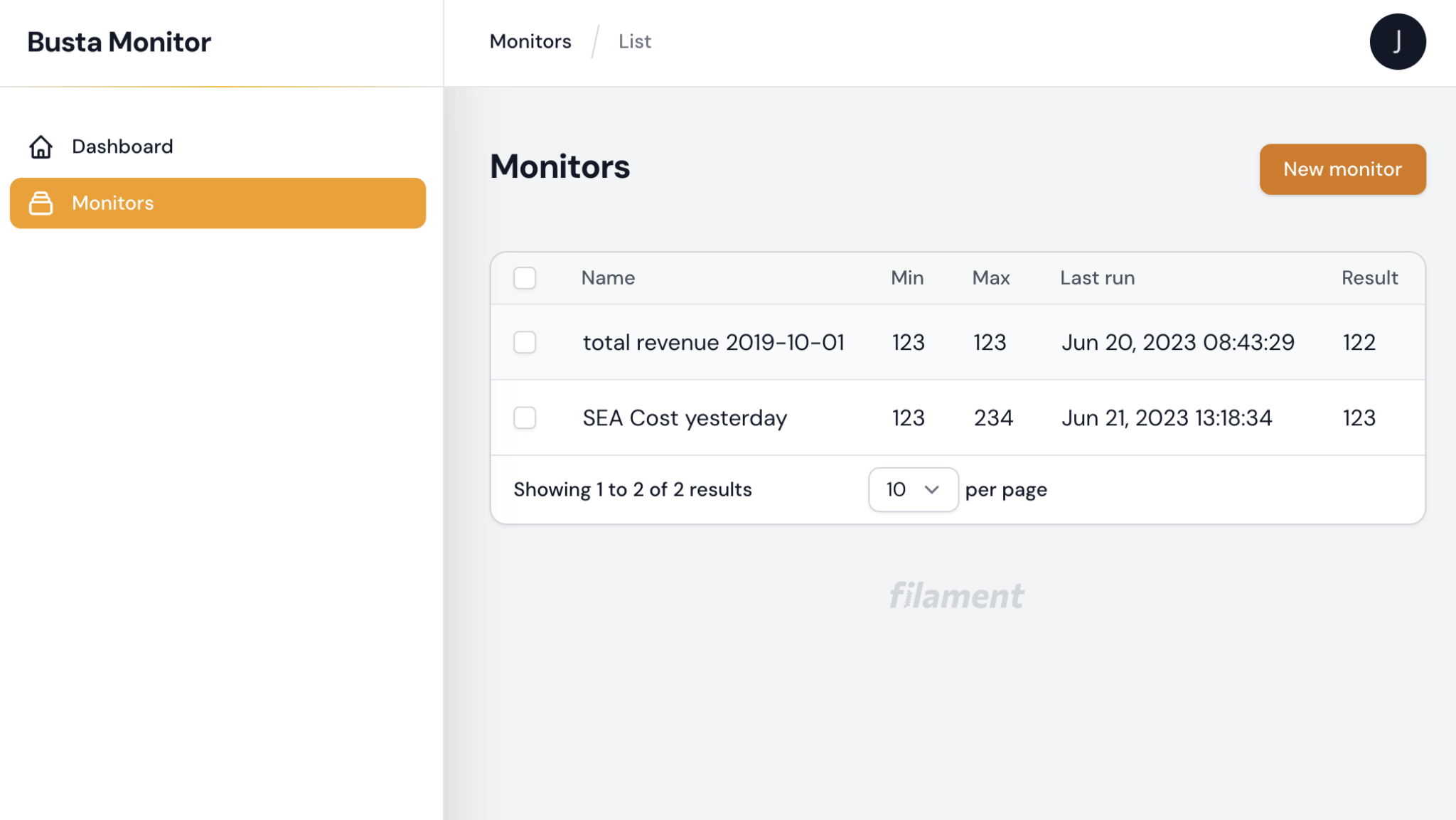Open the user avatar J menu
1456x820 pixels.
pos(1397,42)
